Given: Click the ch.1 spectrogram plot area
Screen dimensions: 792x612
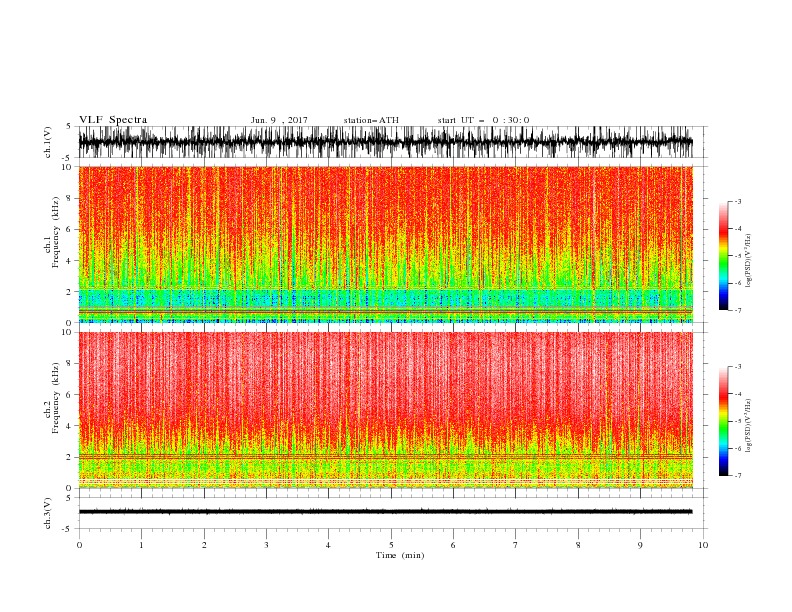Looking at the screenshot, I should click(x=386, y=244).
